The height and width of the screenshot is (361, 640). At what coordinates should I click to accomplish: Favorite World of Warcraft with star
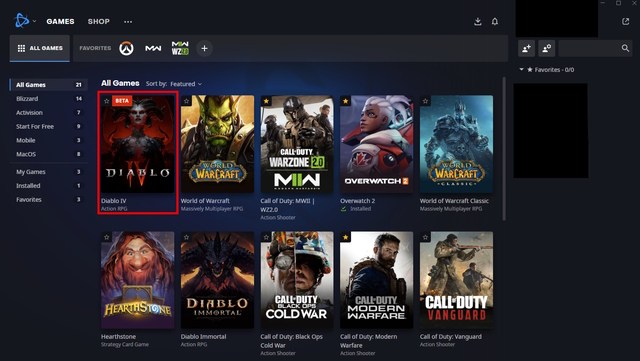(x=186, y=101)
